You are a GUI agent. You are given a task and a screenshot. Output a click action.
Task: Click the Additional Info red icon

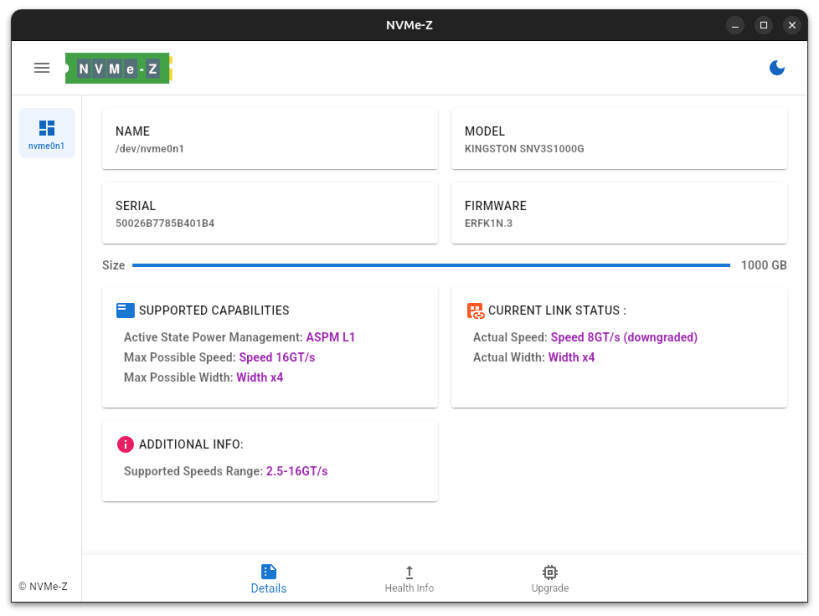click(125, 445)
